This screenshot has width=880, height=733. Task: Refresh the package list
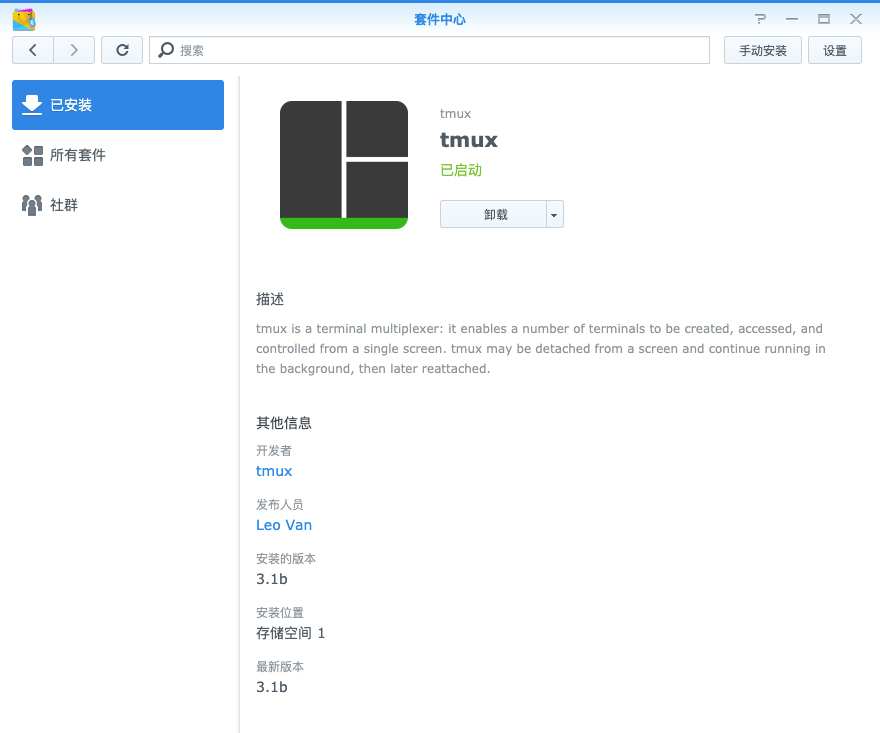(122, 50)
